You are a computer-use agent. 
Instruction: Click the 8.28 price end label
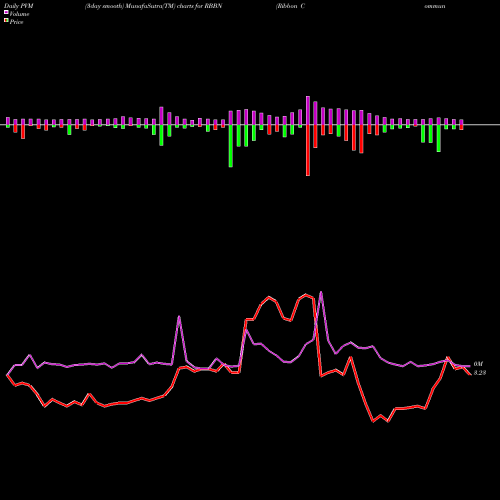(480, 373)
